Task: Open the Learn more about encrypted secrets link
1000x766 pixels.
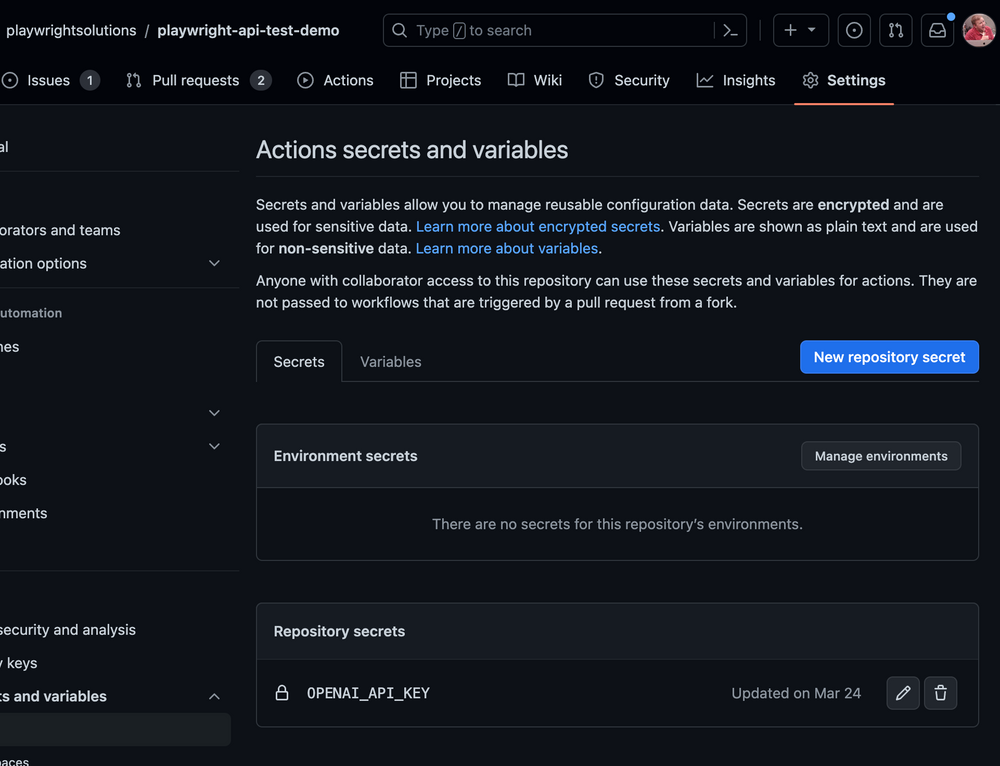Action: [537, 226]
